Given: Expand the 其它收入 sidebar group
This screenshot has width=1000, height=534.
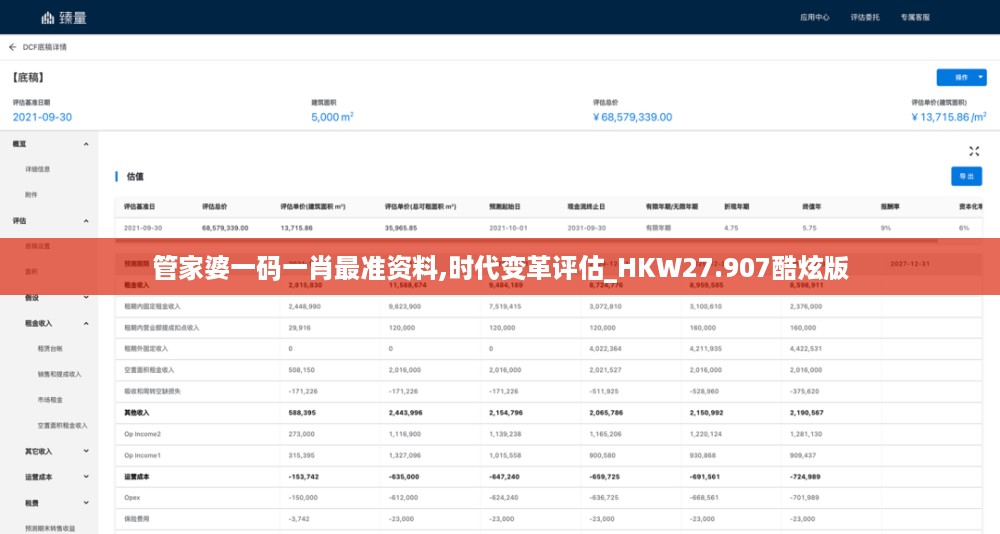Looking at the screenshot, I should [x=86, y=451].
